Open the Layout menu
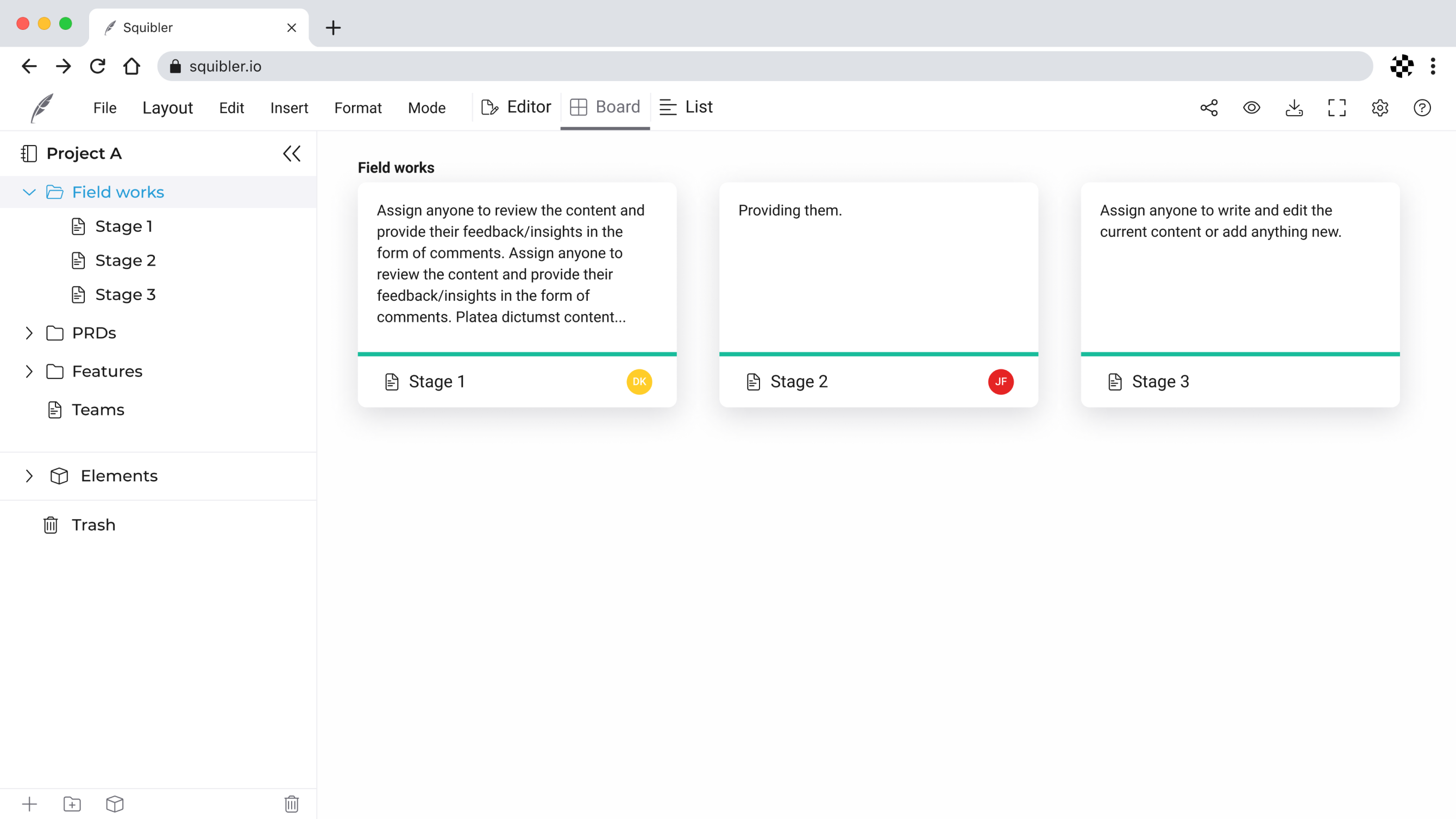Image resolution: width=1456 pixels, height=819 pixels. [167, 108]
